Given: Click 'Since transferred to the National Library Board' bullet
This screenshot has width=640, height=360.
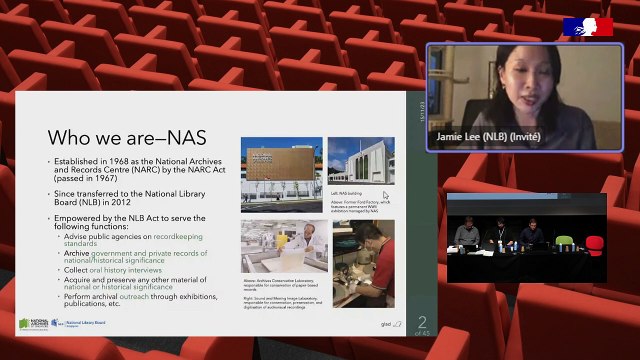Looking at the screenshot, I should 130,198.
